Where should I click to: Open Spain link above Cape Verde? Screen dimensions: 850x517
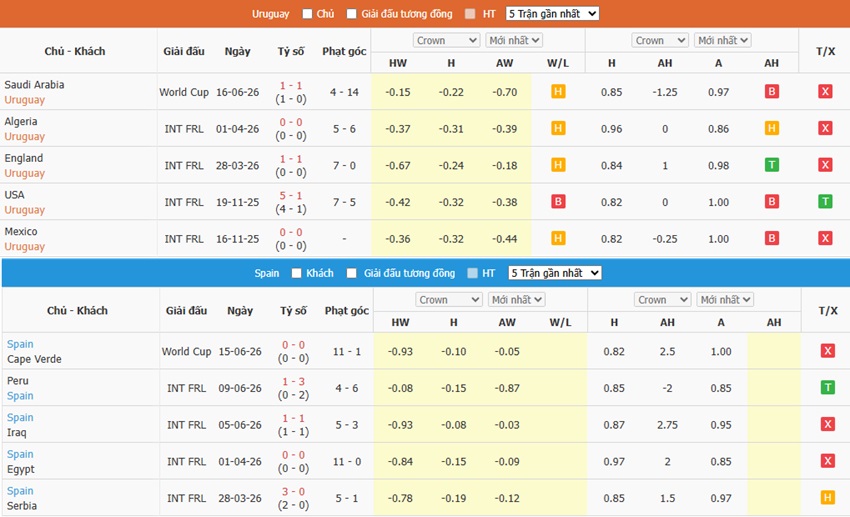tap(20, 344)
